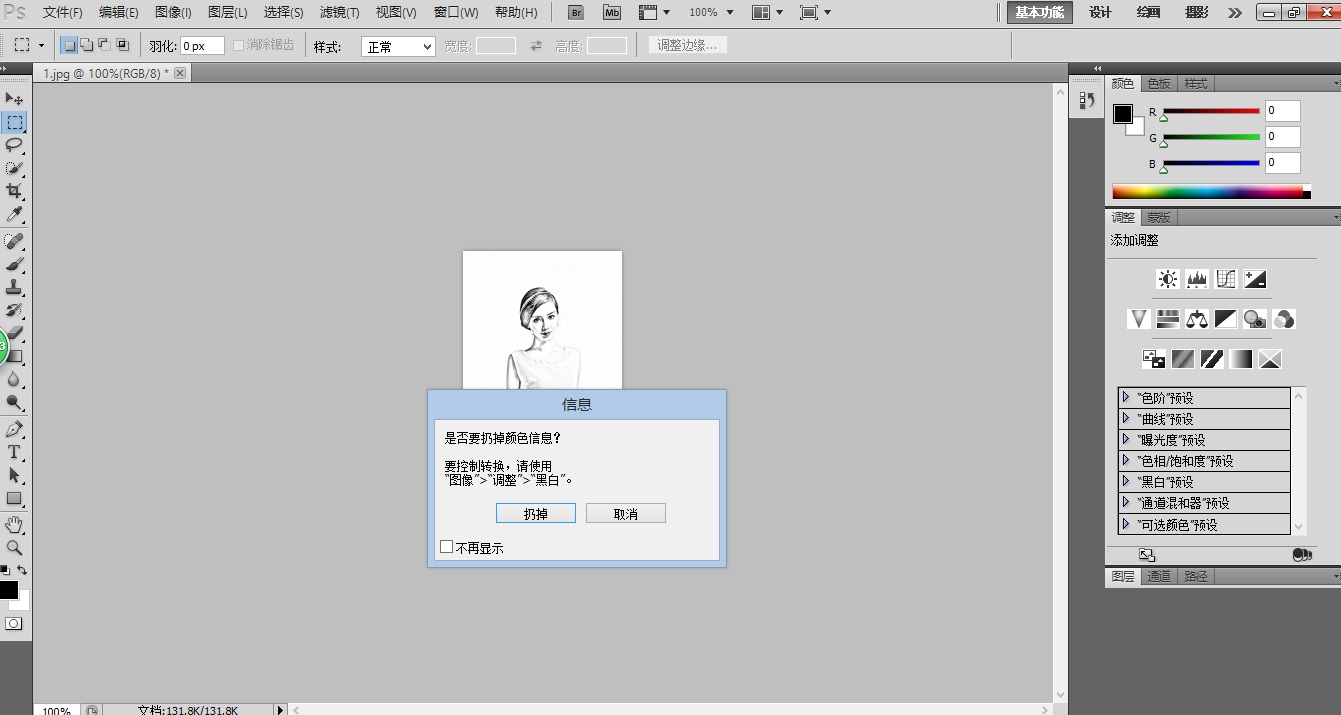
Task: Select the Lasso tool
Action: tap(14, 145)
